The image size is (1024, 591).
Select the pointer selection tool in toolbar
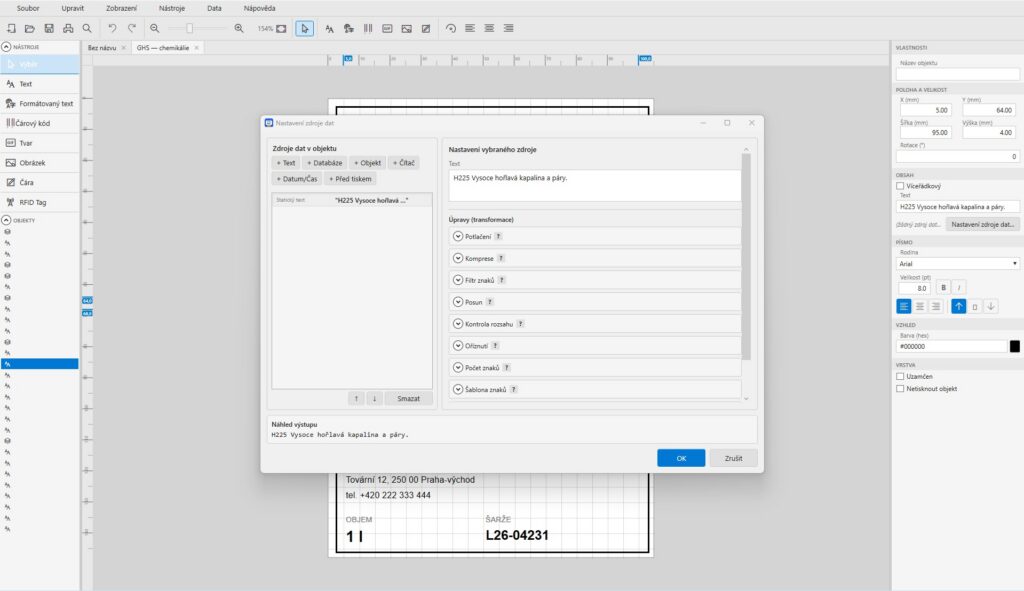pyautogui.click(x=304, y=28)
